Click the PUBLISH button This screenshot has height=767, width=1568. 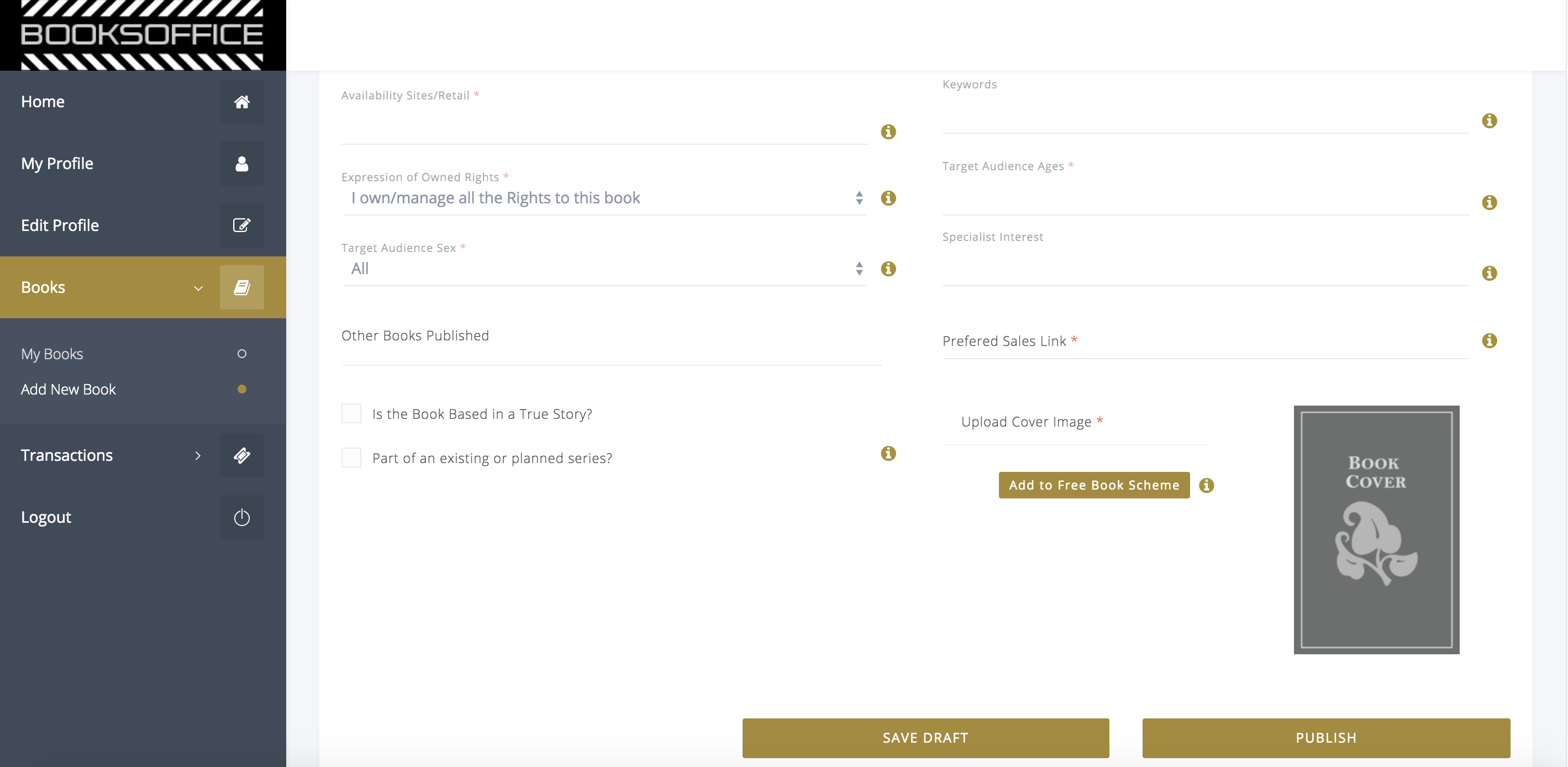tap(1326, 738)
